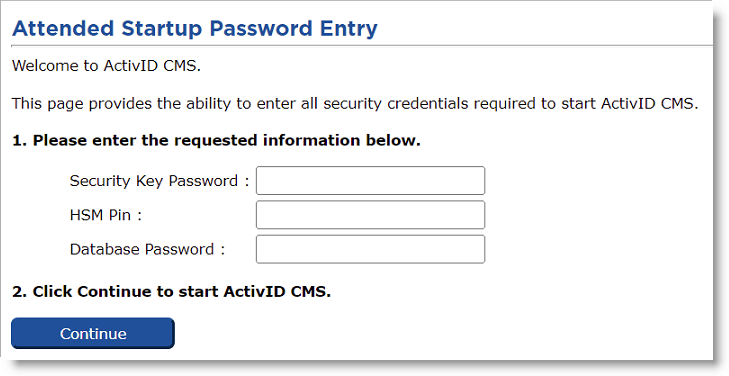Click the 'Welcome to ActivID CMS.' text
This screenshot has height=376, width=729.
106,66
